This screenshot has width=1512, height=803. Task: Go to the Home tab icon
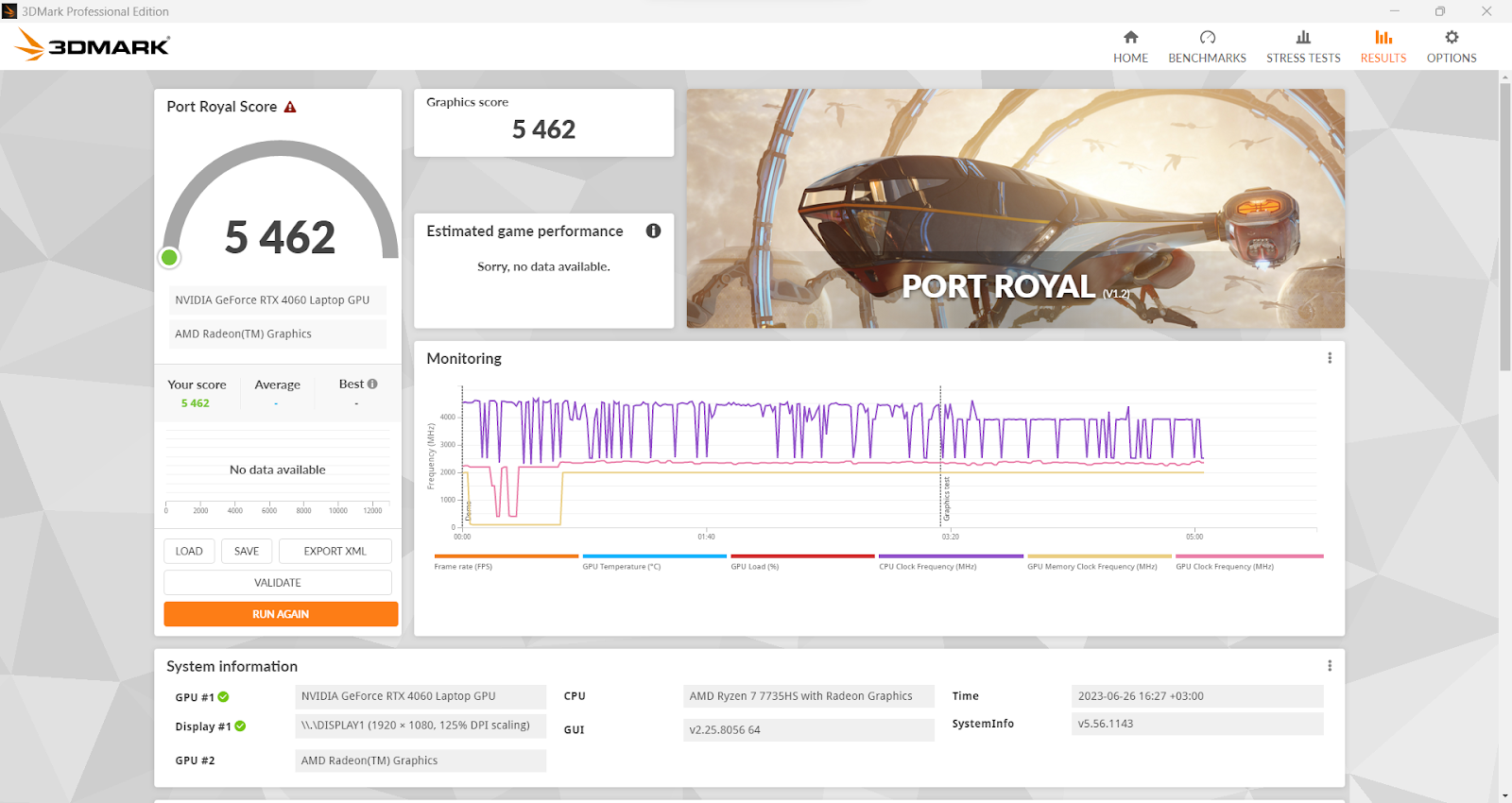tap(1130, 38)
